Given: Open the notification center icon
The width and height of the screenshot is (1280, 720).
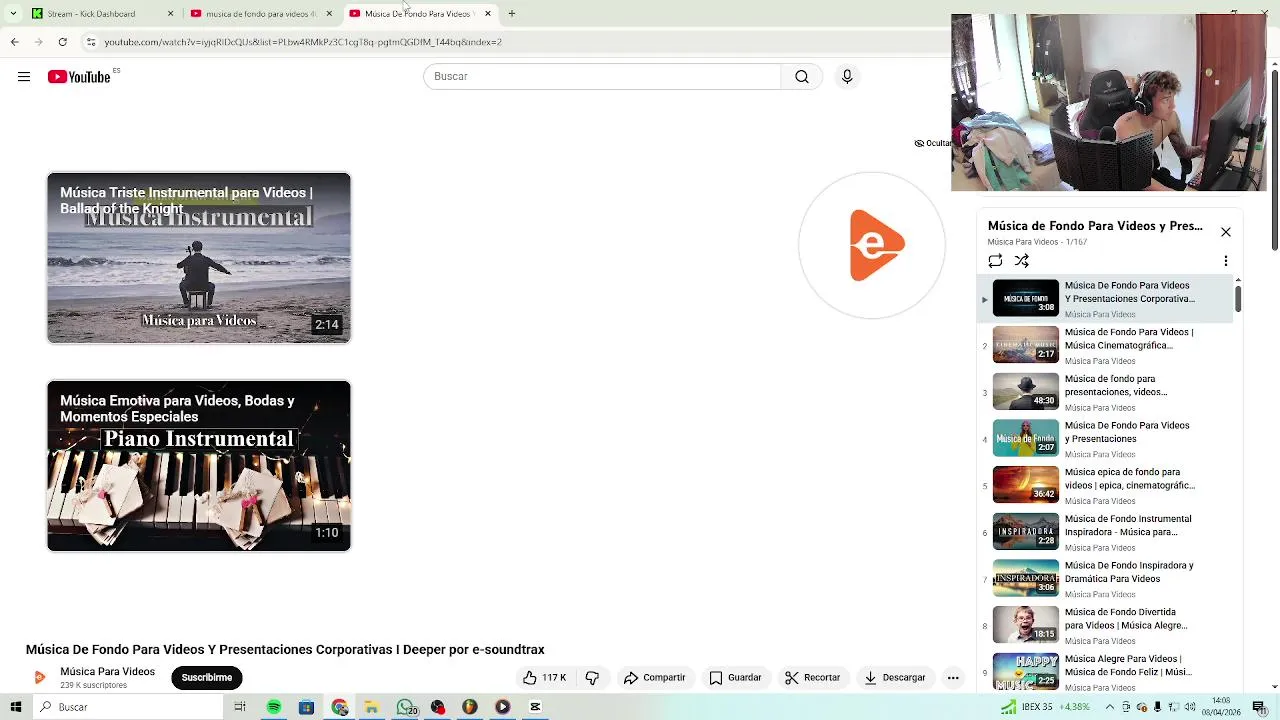Looking at the screenshot, I should [x=1259, y=707].
